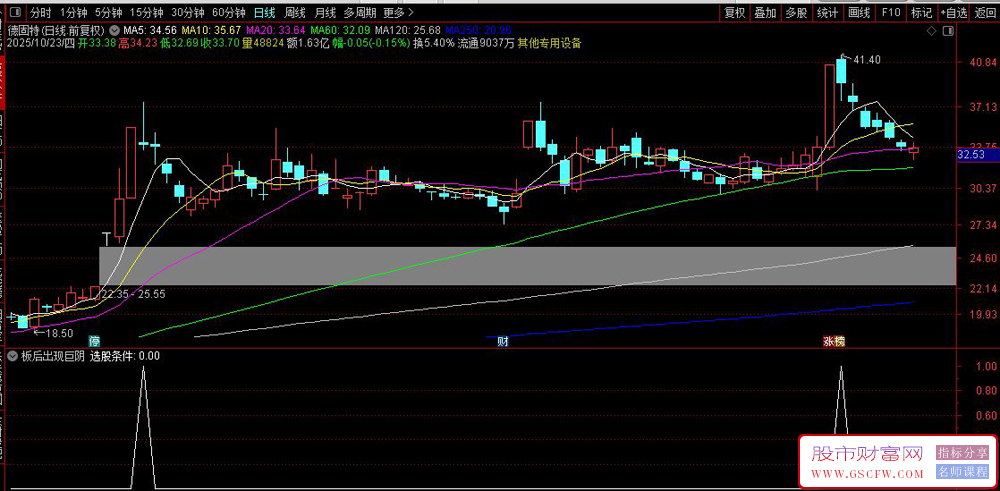Click the 涨榜 event marker

[834, 341]
